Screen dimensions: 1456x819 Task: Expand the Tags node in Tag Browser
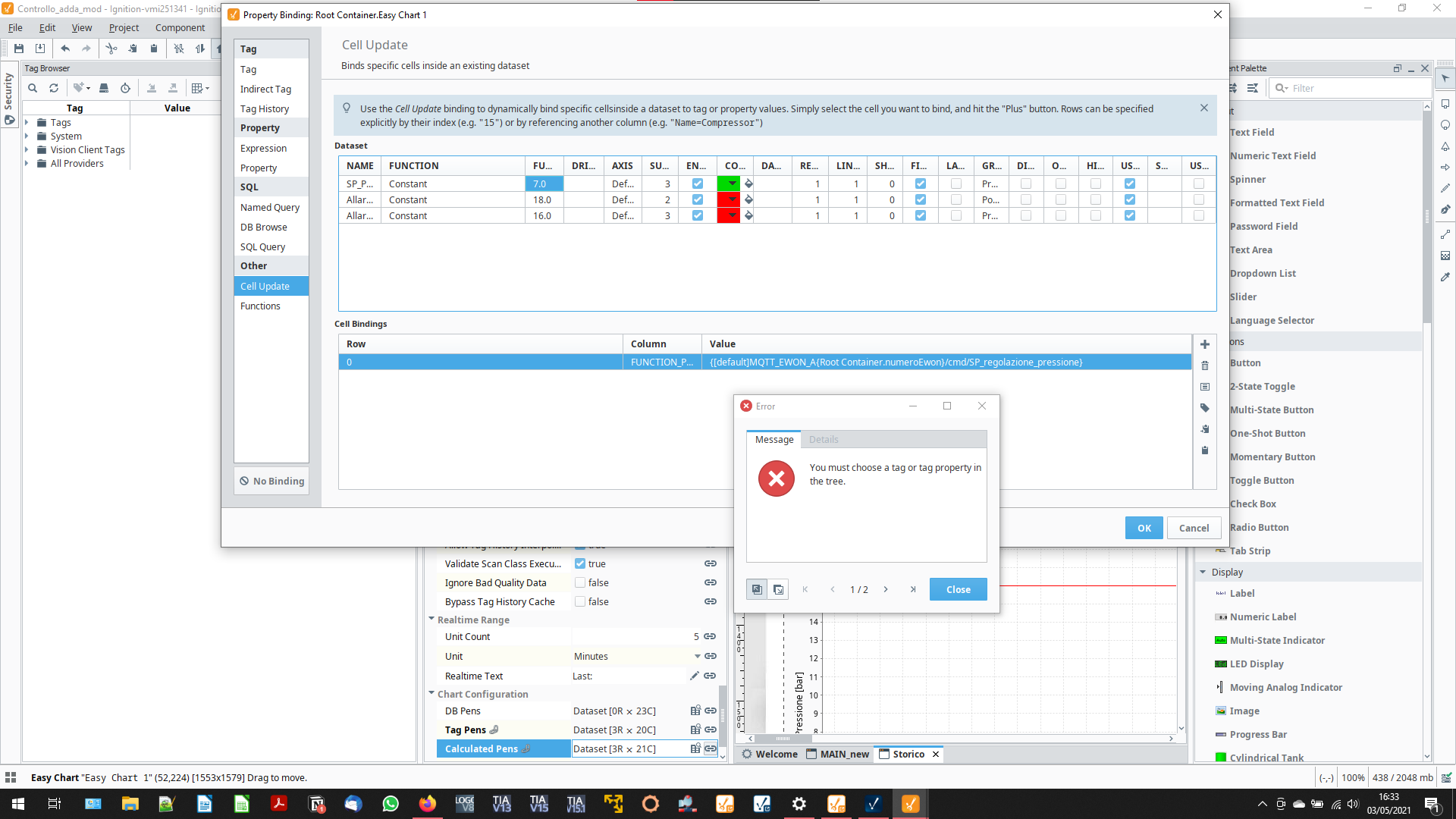tap(27, 122)
